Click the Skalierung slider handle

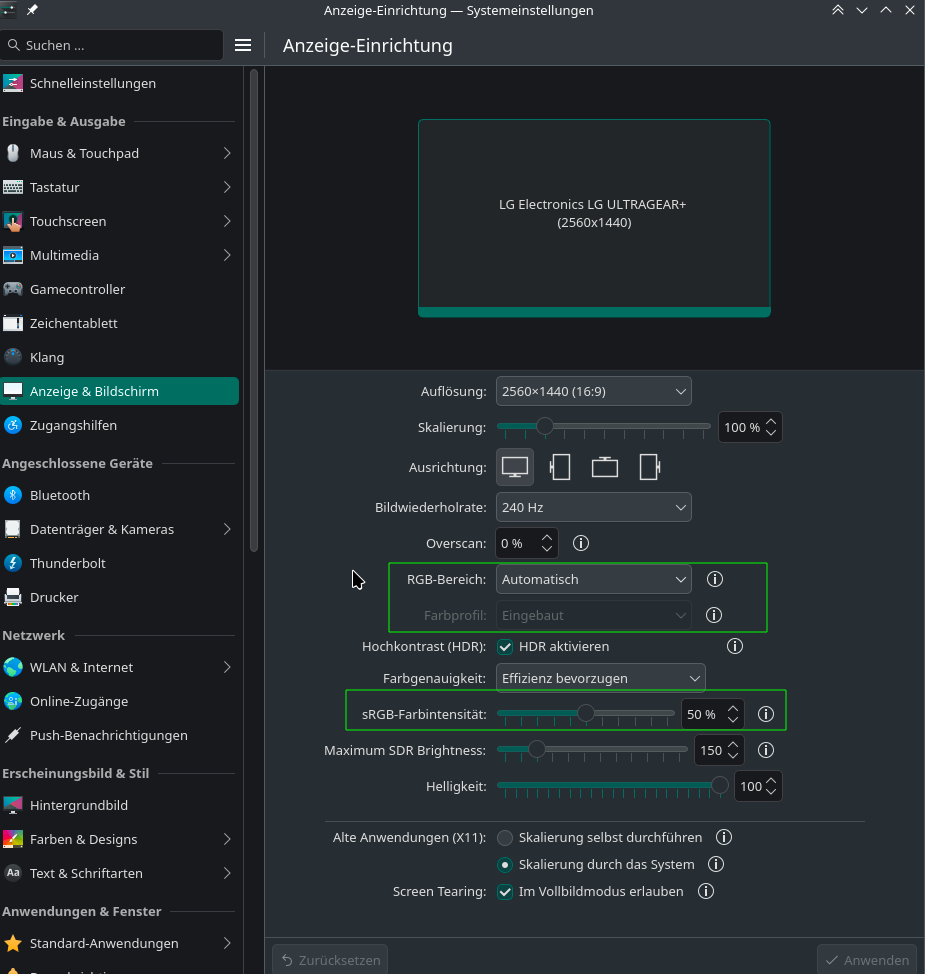pyautogui.click(x=545, y=426)
